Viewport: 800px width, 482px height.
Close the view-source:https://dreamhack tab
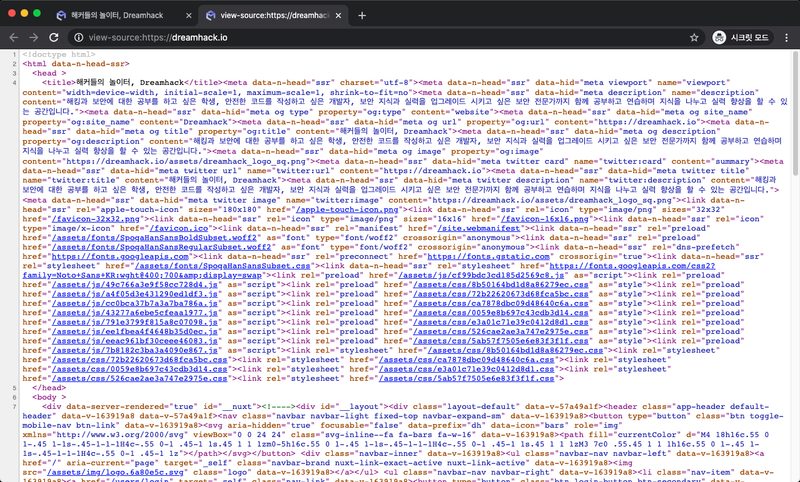click(x=338, y=16)
